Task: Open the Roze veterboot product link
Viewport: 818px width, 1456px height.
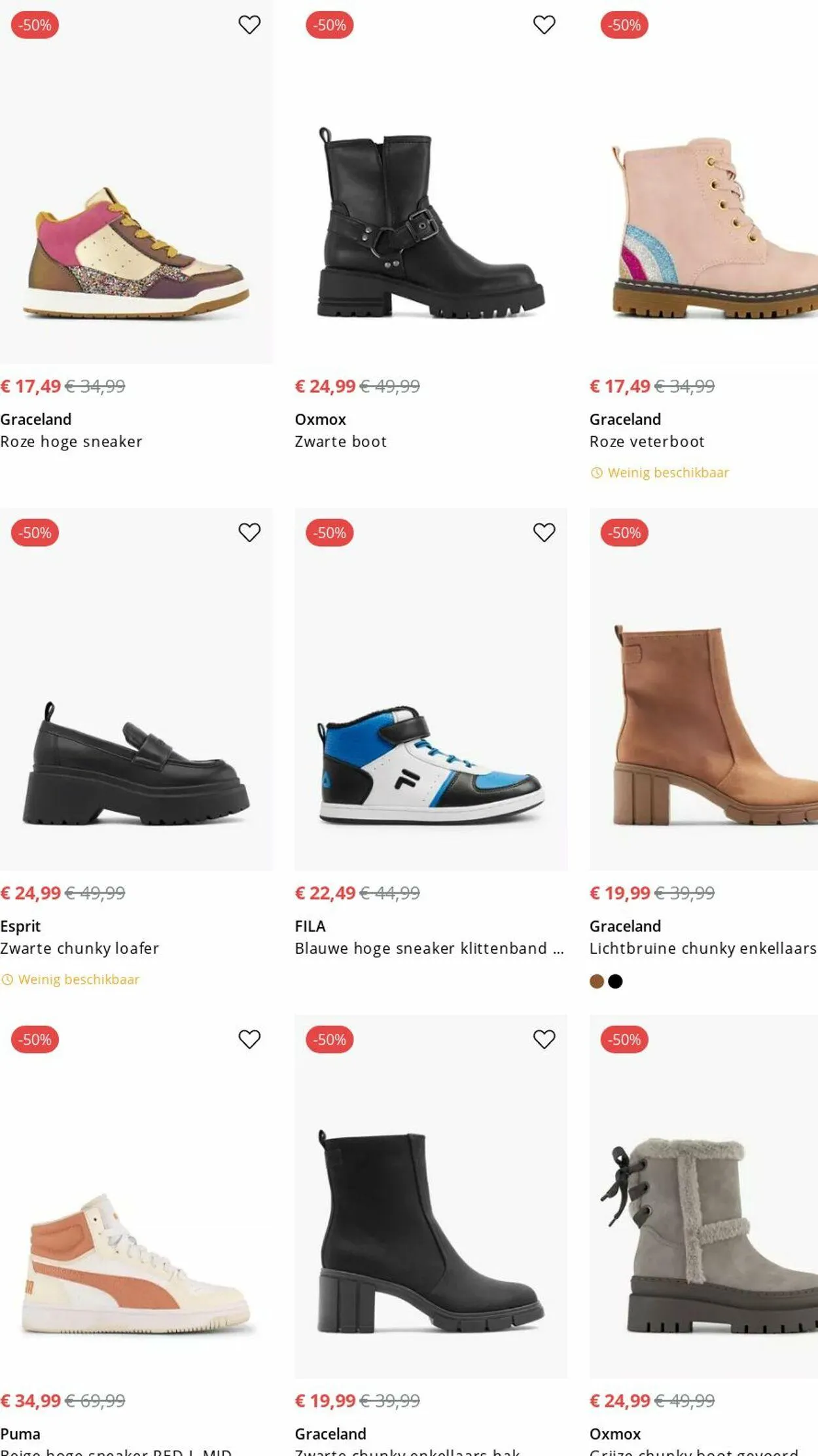Action: pos(647,442)
